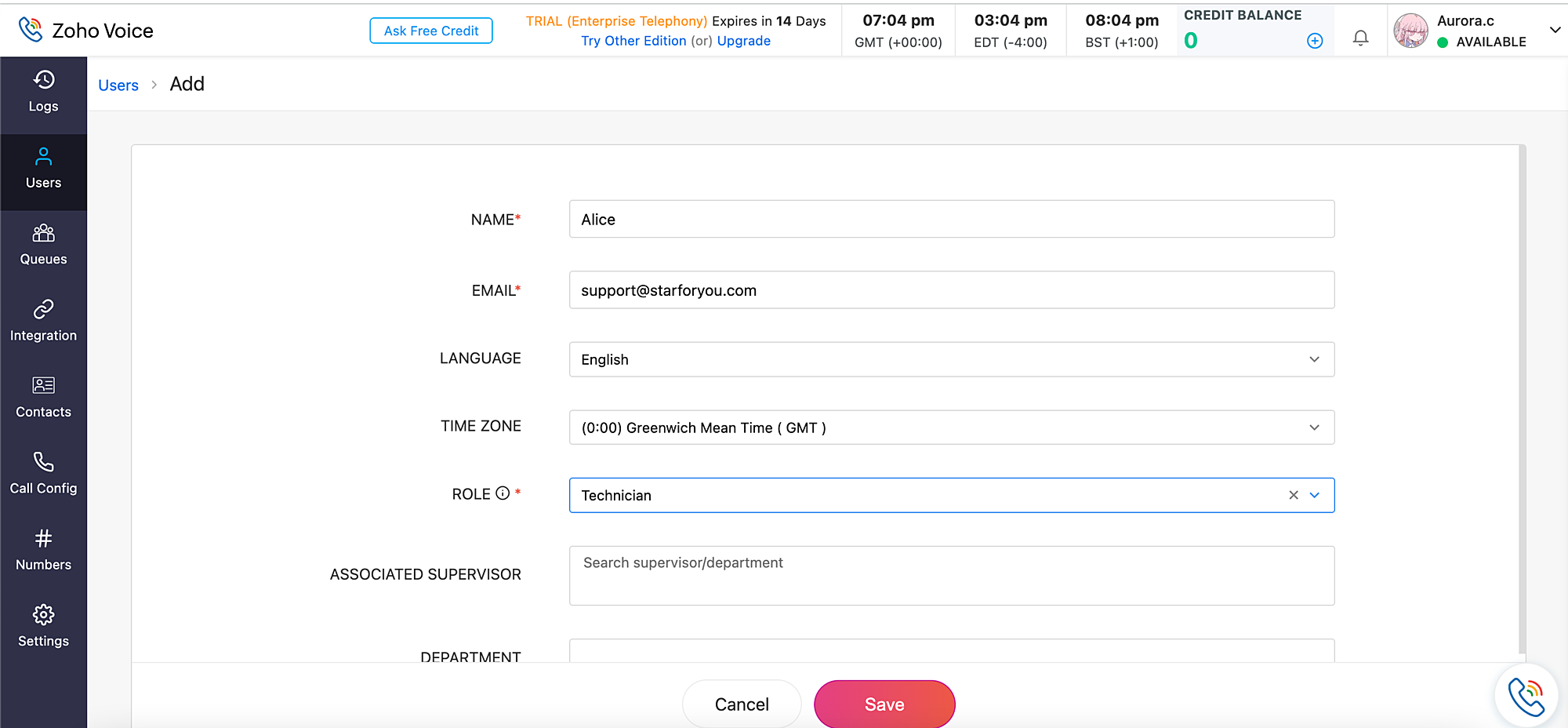This screenshot has height=728, width=1568.
Task: Click the Department input field
Action: 952,650
